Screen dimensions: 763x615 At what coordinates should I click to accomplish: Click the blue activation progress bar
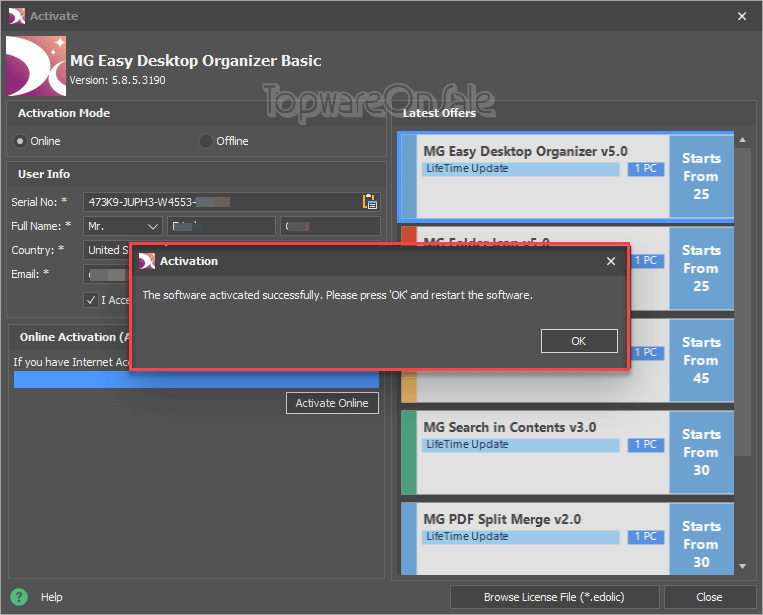tap(196, 380)
